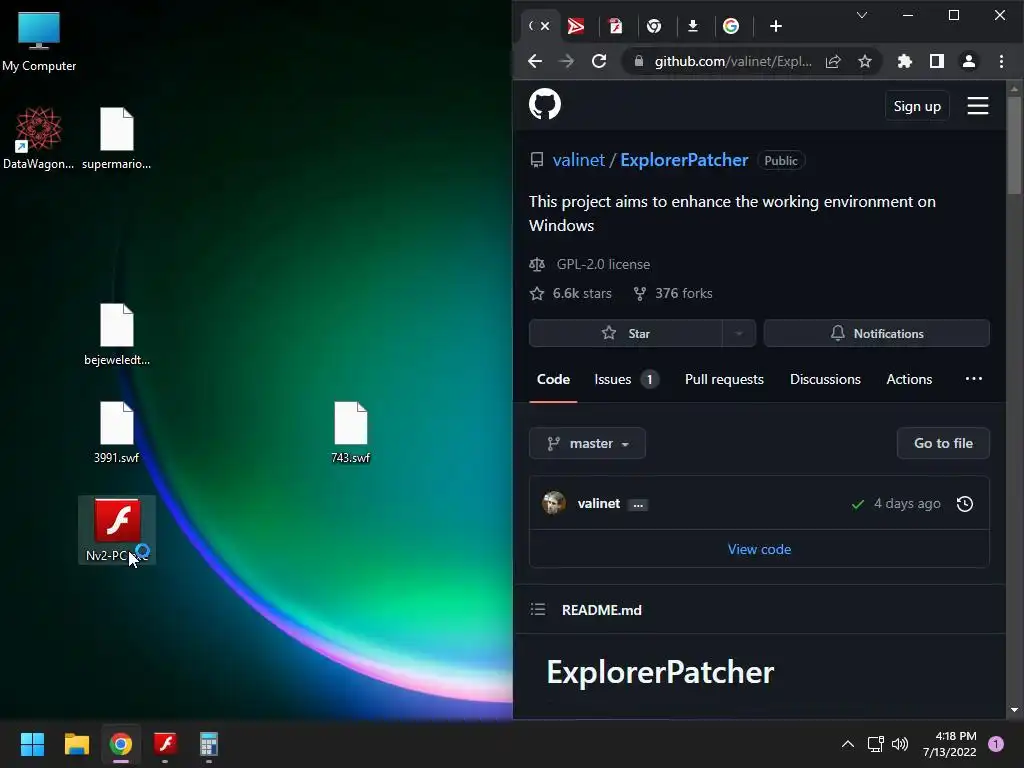
Task: Show hidden system tray icons
Action: click(848, 744)
